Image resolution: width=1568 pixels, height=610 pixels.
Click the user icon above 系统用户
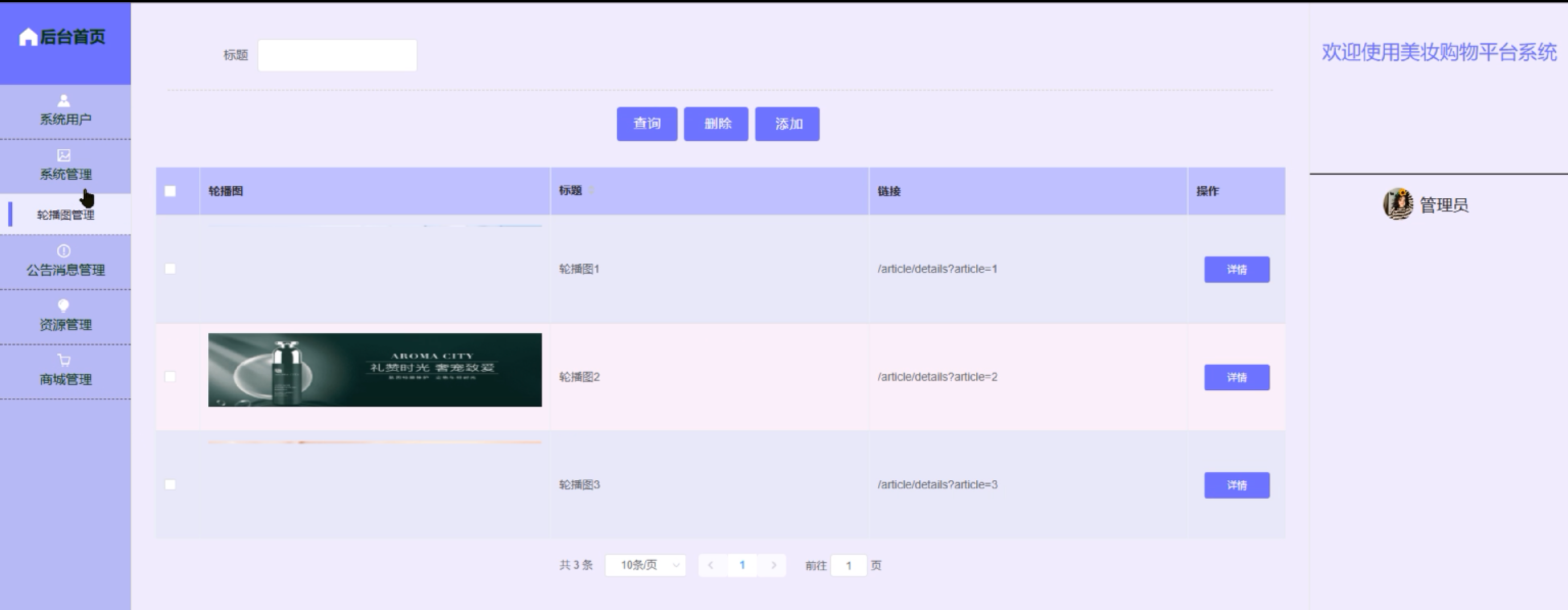(x=64, y=101)
